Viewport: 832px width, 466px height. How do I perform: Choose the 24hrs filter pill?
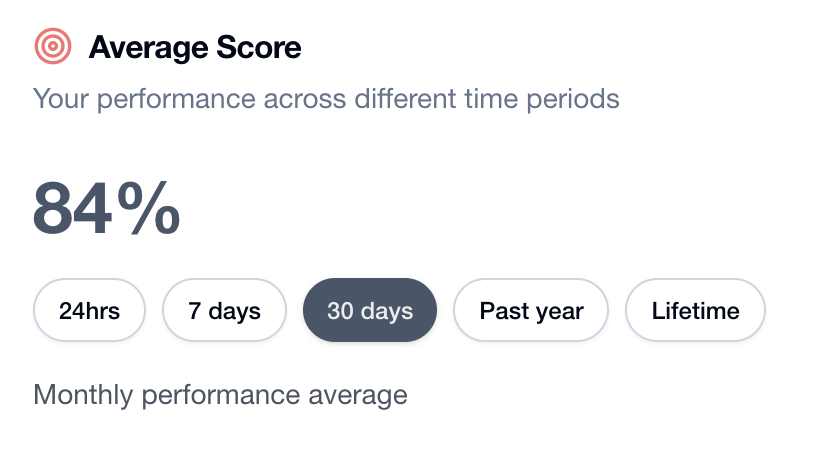[90, 311]
